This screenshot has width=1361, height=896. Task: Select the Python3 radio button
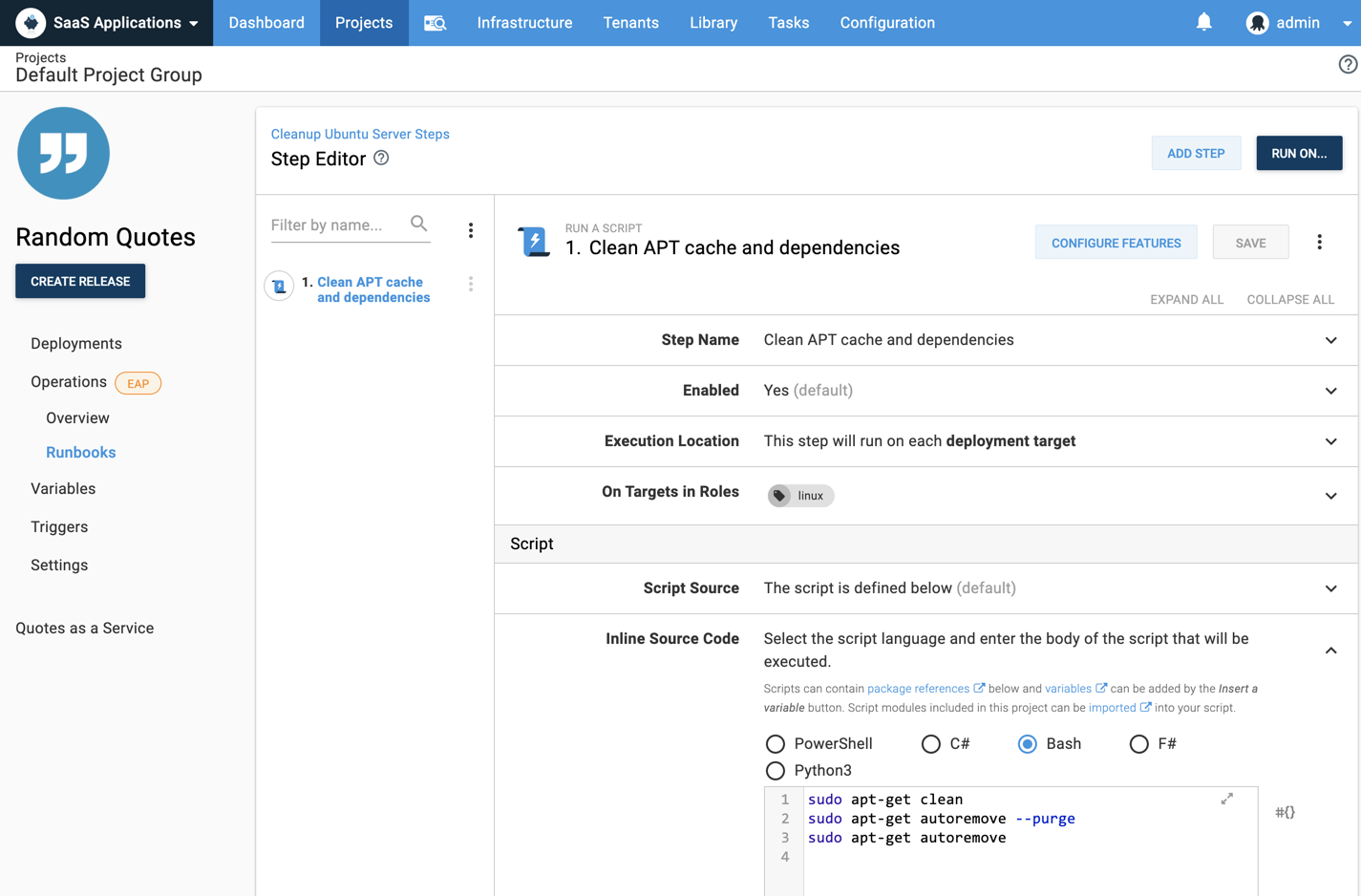pos(776,771)
